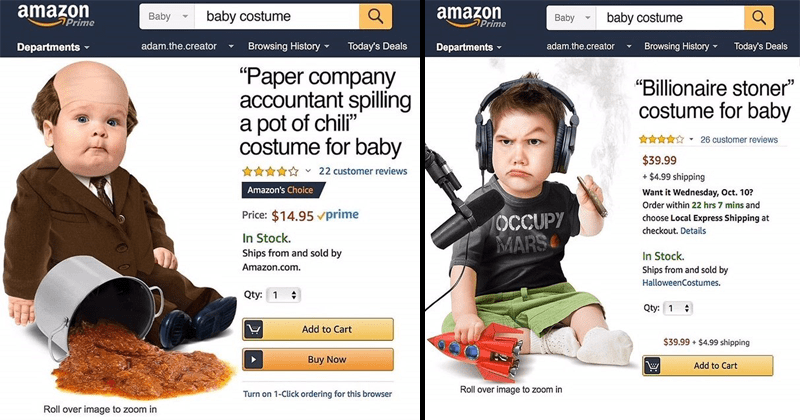
Task: Expand the Qty selector for chili costume
Action: coord(284,295)
